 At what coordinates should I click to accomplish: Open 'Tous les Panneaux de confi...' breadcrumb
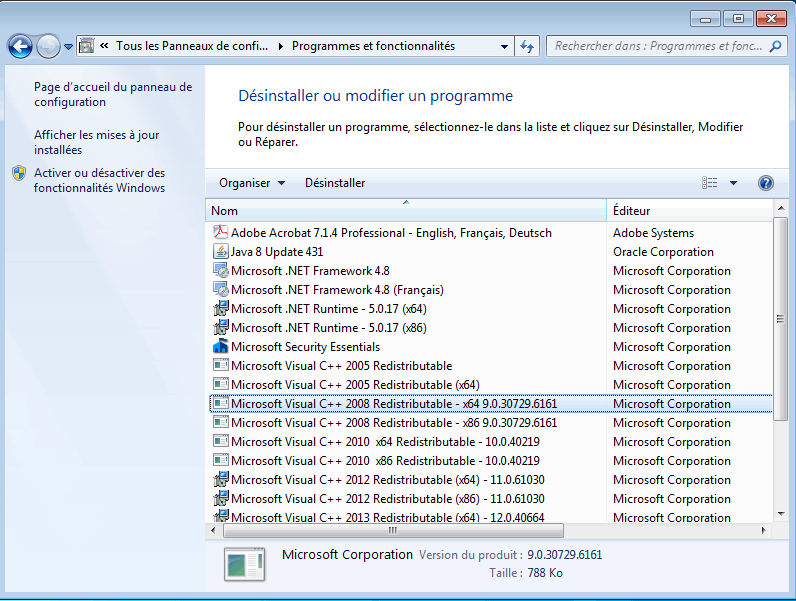click(x=191, y=46)
